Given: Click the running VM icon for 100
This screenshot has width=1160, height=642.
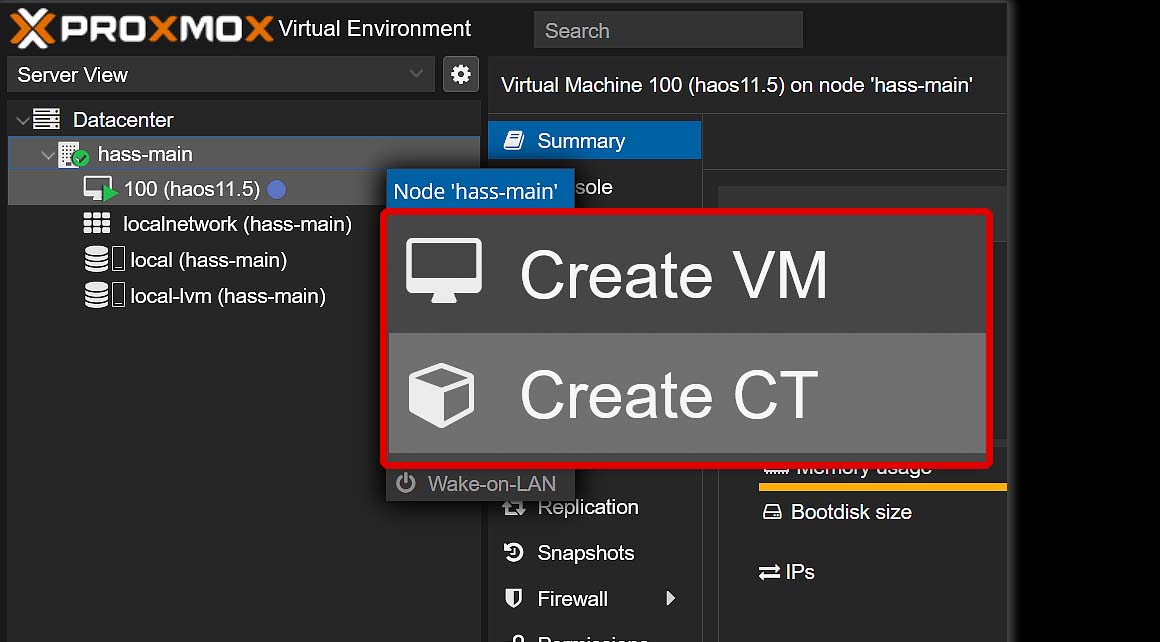Looking at the screenshot, I should click(x=100, y=189).
